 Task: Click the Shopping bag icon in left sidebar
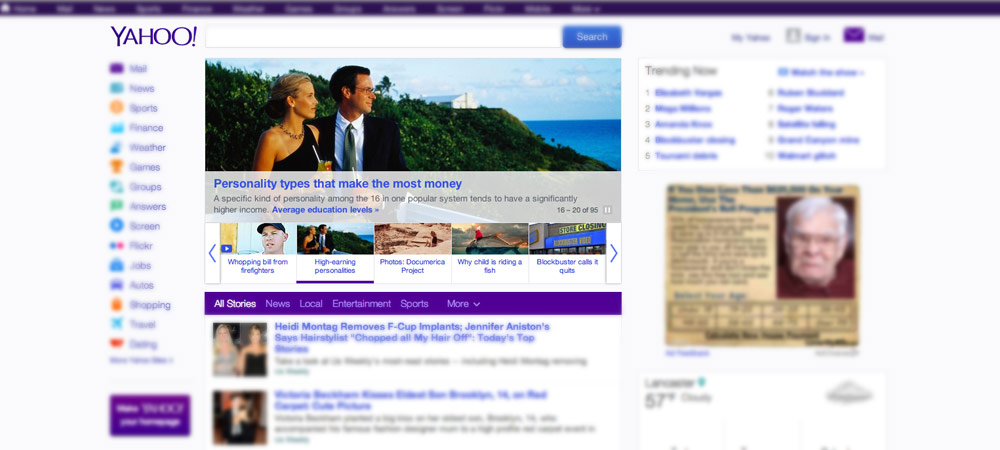click(x=117, y=304)
